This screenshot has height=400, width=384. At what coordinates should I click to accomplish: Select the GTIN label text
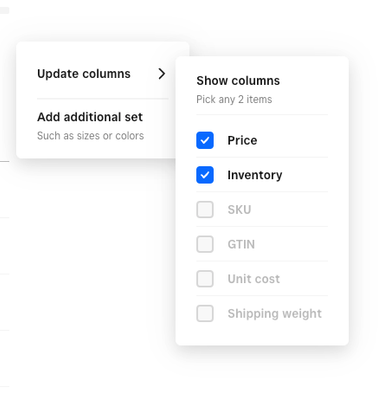click(x=241, y=244)
